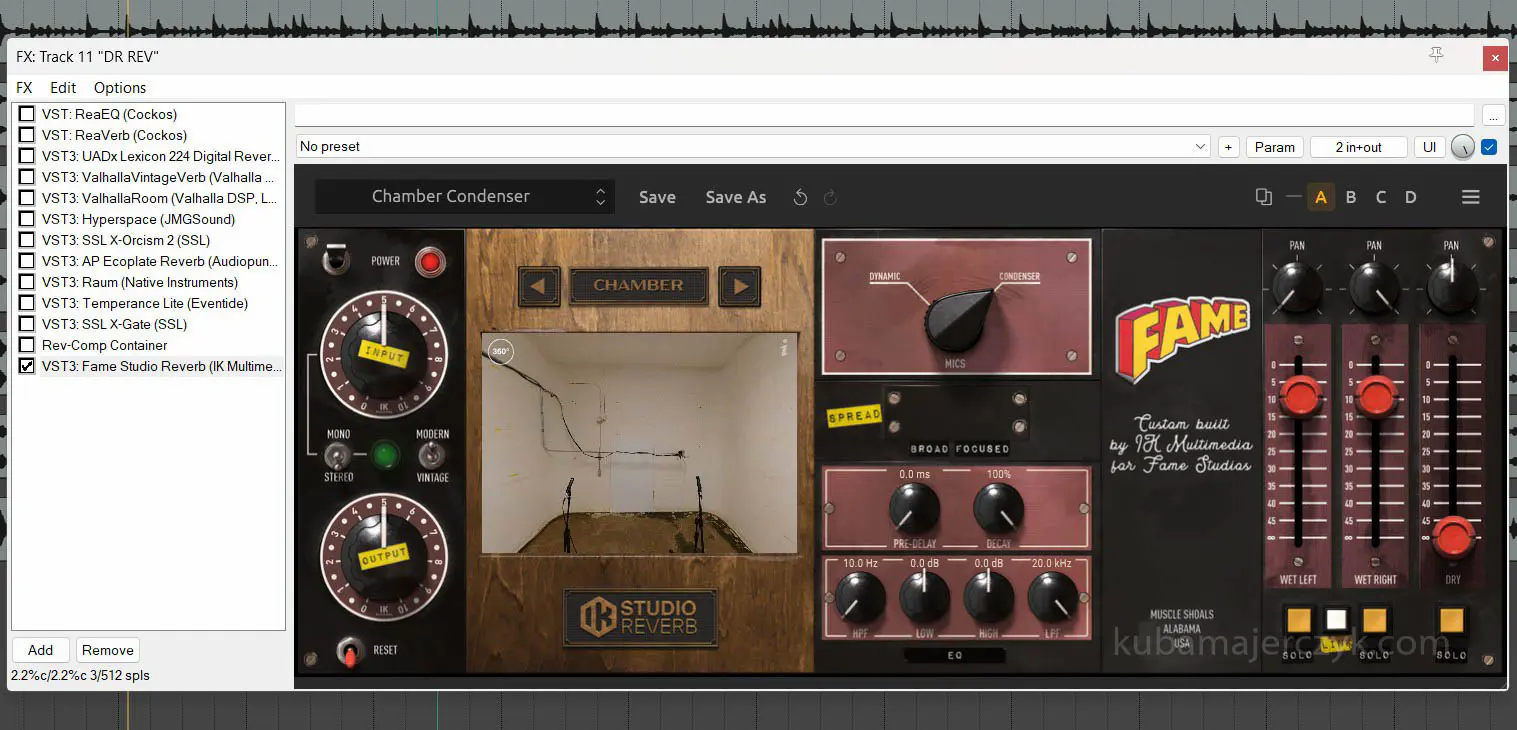Open the hamburger menu in Fame Studio Reverb
1517x730 pixels.
point(1470,197)
